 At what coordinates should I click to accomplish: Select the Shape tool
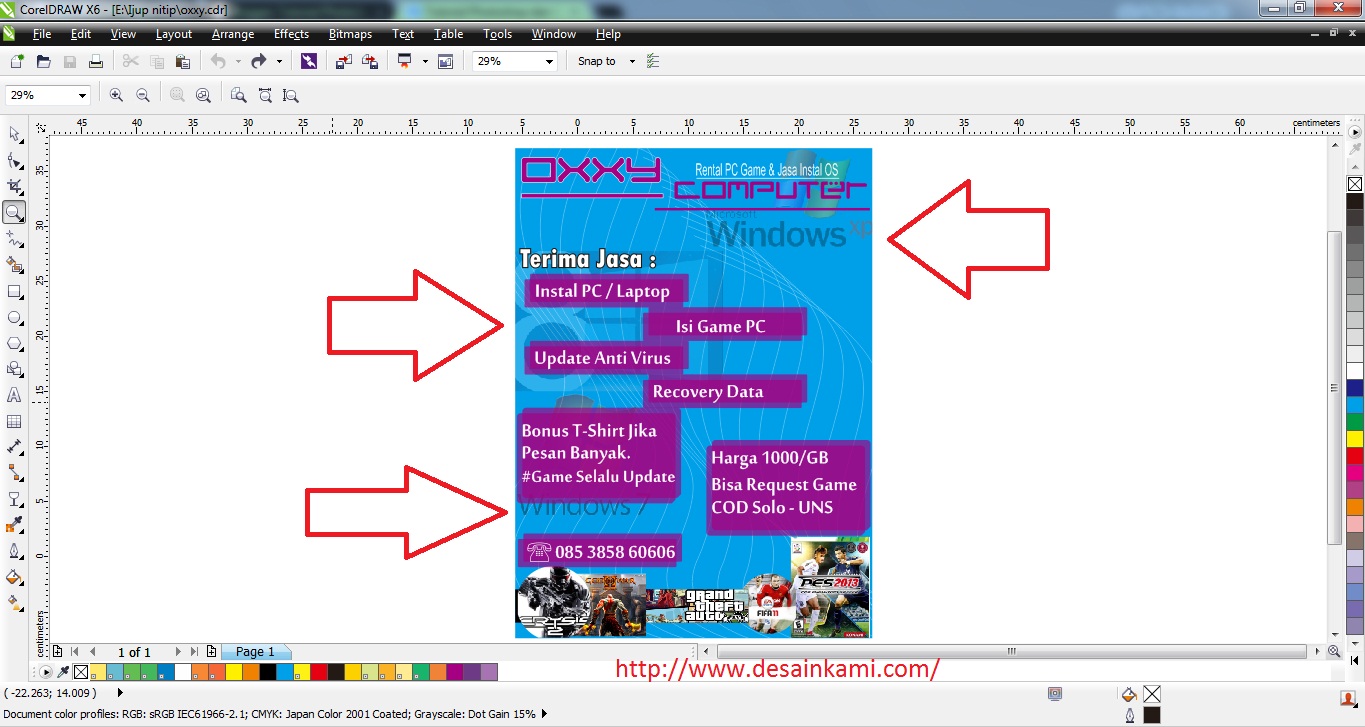click(14, 160)
